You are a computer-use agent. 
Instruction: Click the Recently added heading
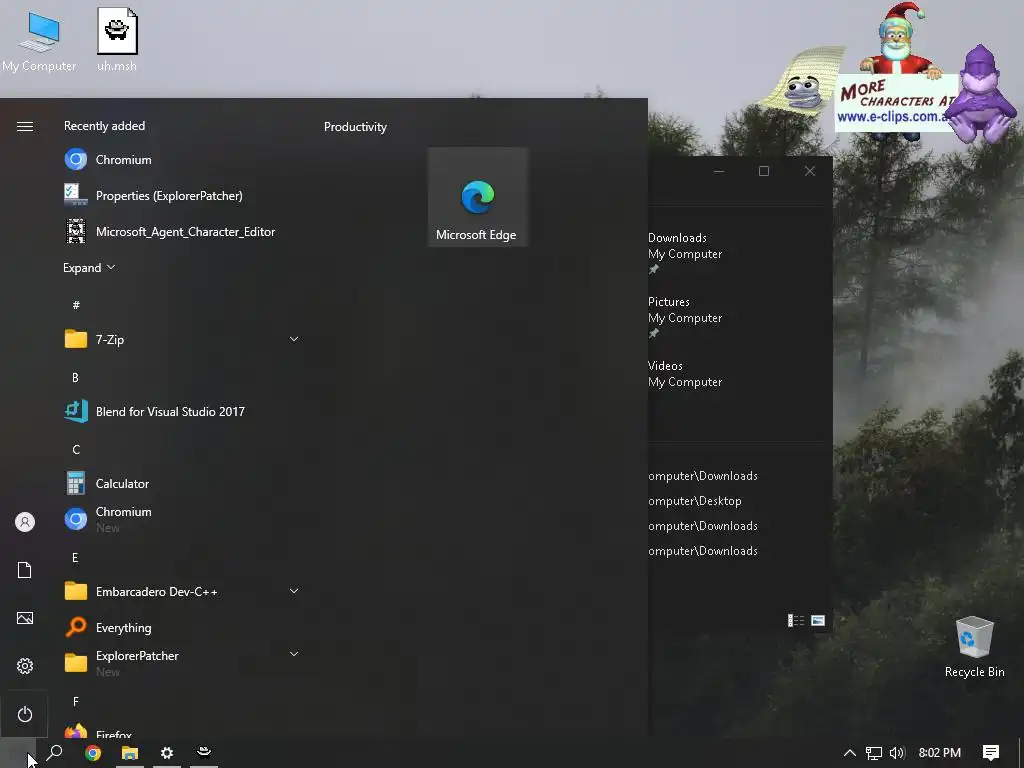click(x=104, y=126)
